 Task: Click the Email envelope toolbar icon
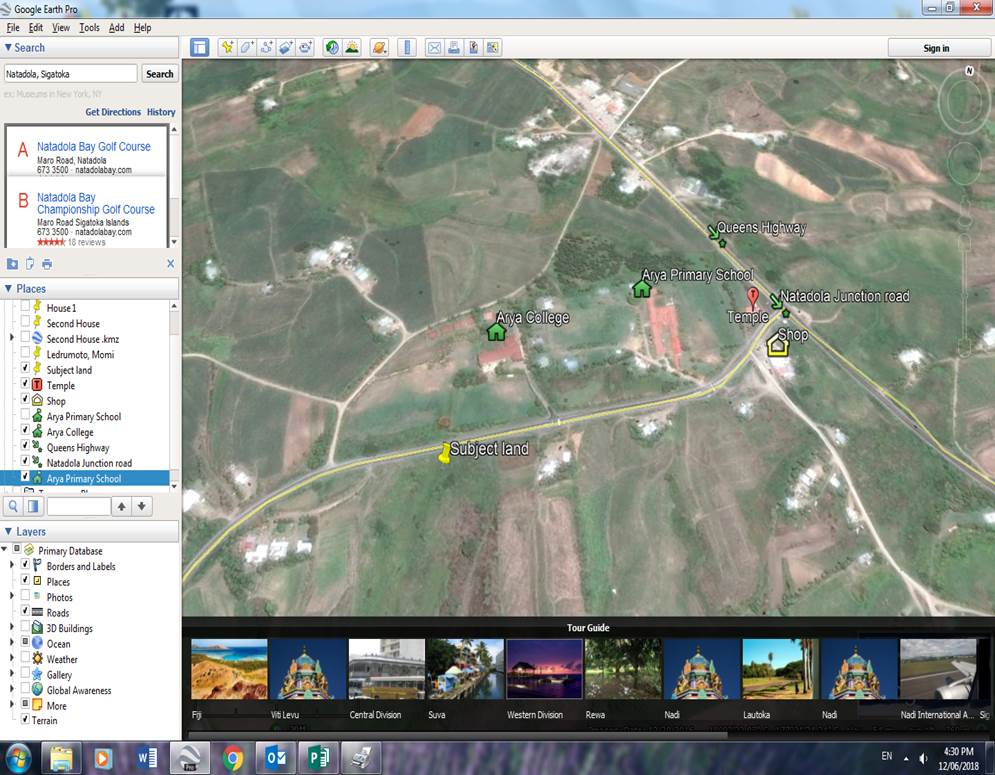coord(434,47)
